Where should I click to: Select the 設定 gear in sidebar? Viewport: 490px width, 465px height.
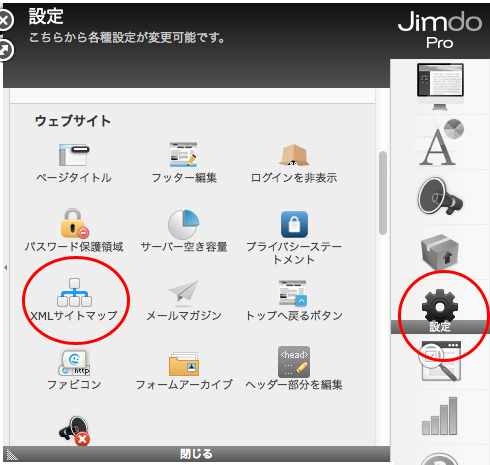[x=440, y=310]
